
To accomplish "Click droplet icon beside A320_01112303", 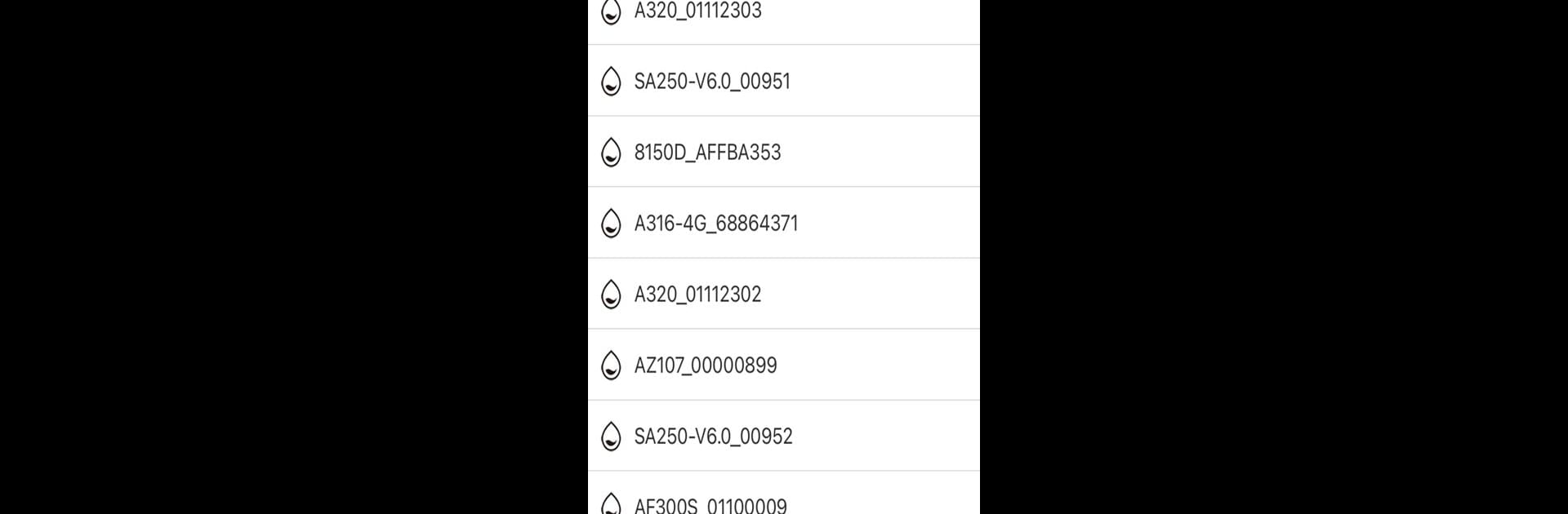I will pyautogui.click(x=611, y=11).
